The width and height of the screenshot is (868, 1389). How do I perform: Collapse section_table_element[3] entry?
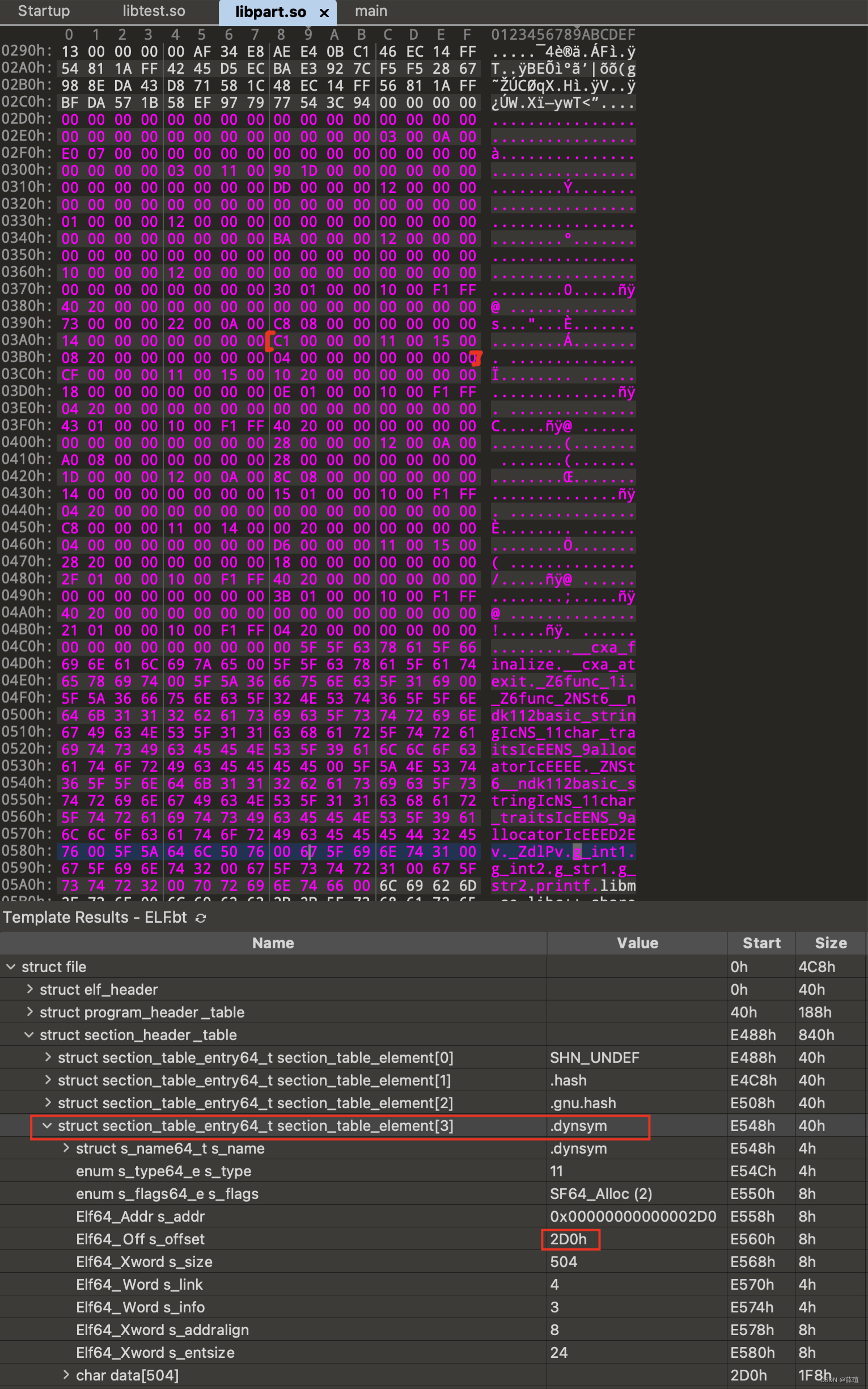tap(48, 1125)
